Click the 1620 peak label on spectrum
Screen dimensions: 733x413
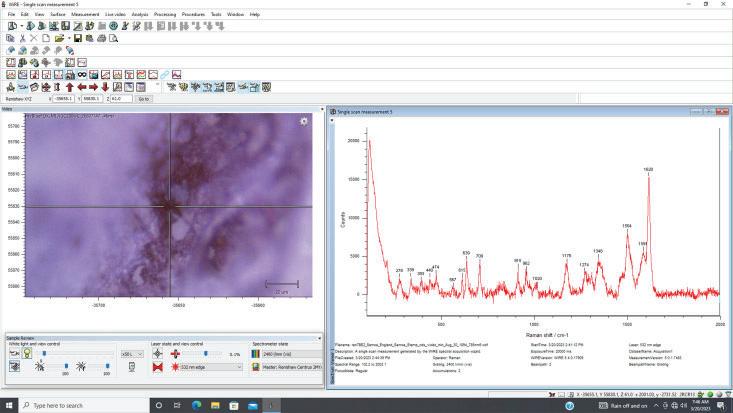648,169
